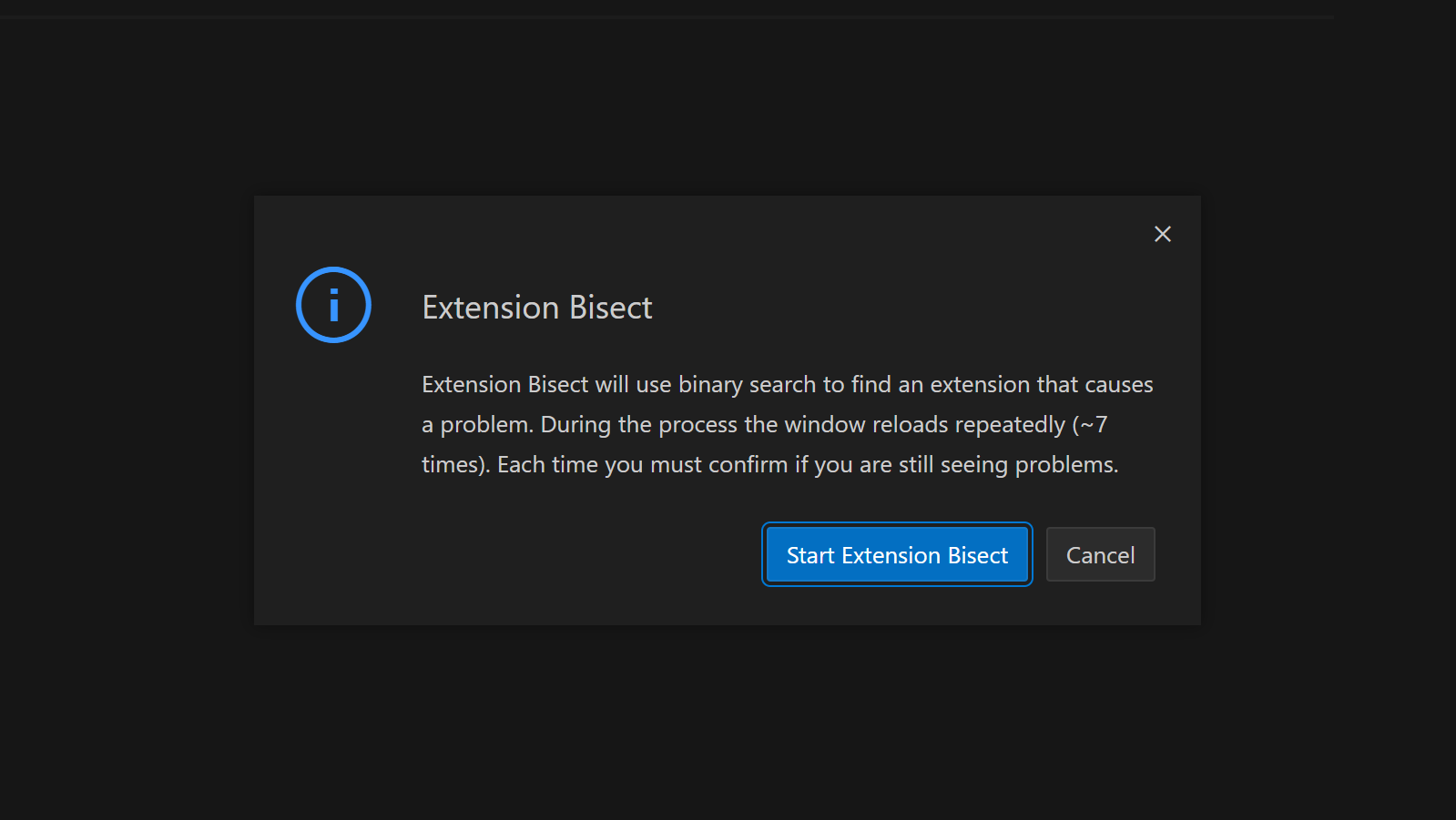Cancel the Extension Bisect dialog
The width and height of the screenshot is (1456, 820).
coord(1100,554)
